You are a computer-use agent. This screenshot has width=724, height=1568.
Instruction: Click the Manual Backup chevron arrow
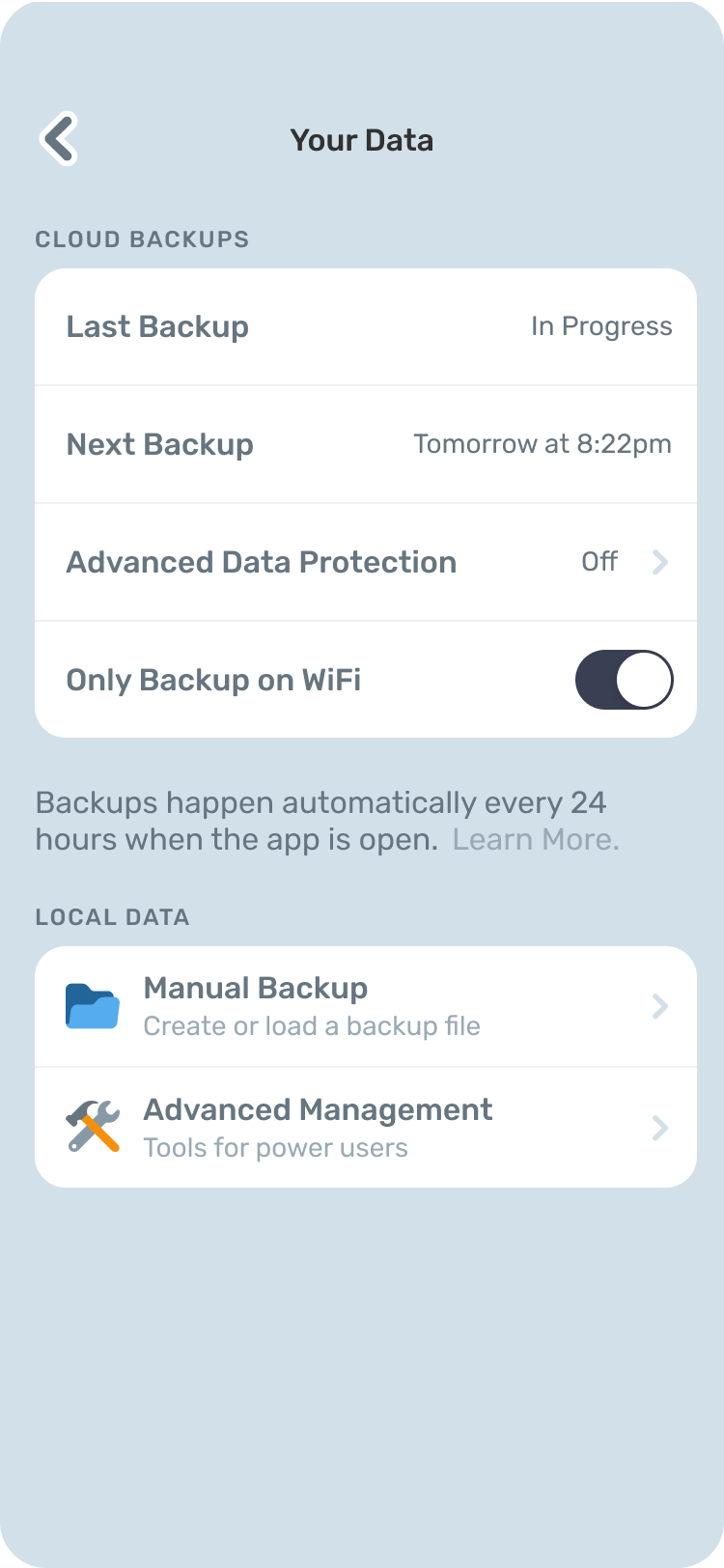660,1006
